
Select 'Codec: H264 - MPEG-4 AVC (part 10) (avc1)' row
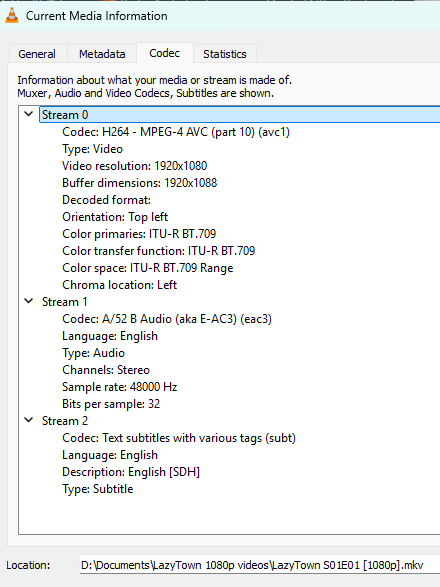(x=176, y=132)
